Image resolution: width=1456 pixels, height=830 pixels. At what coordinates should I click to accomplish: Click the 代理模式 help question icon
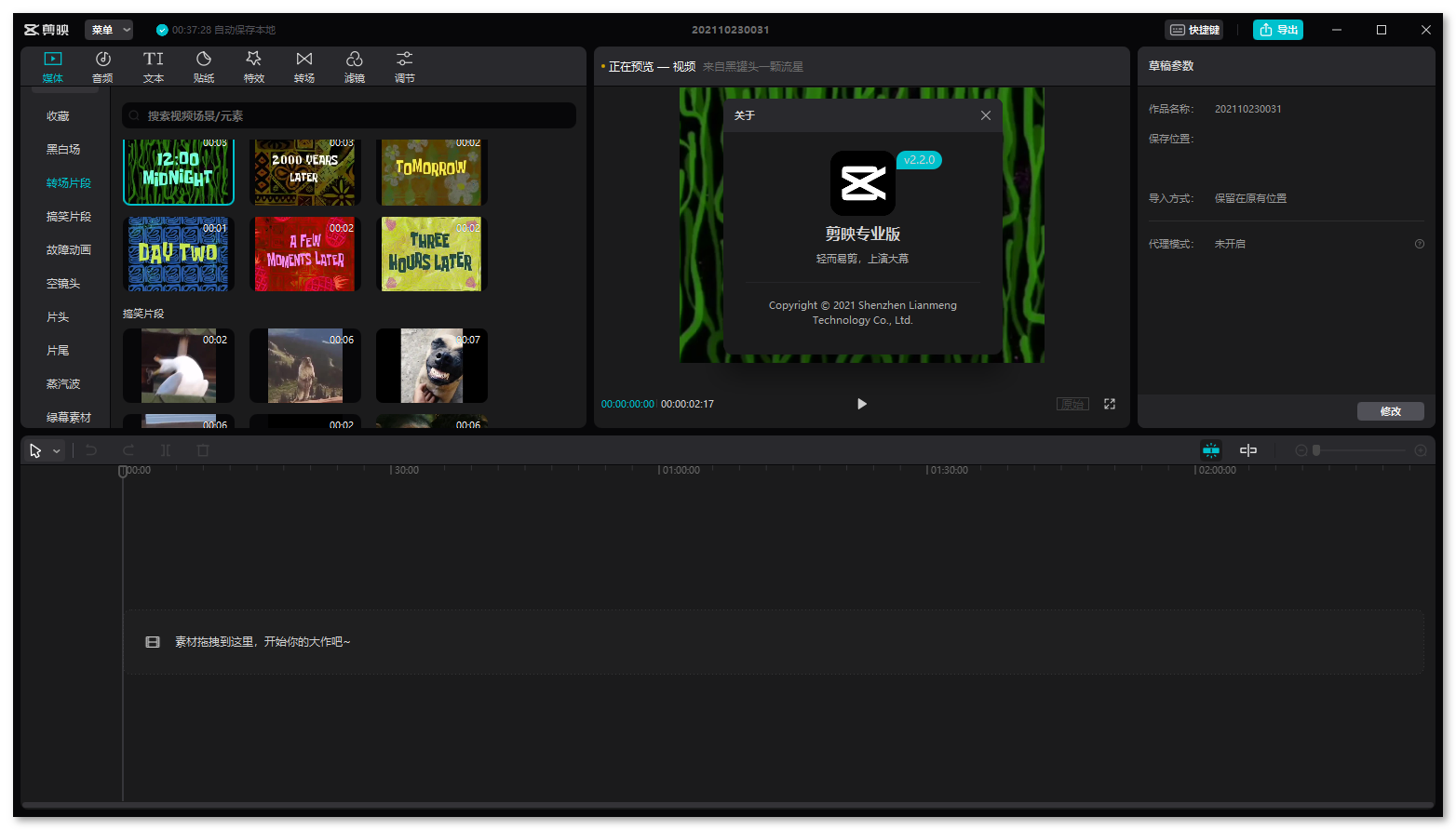1420,244
